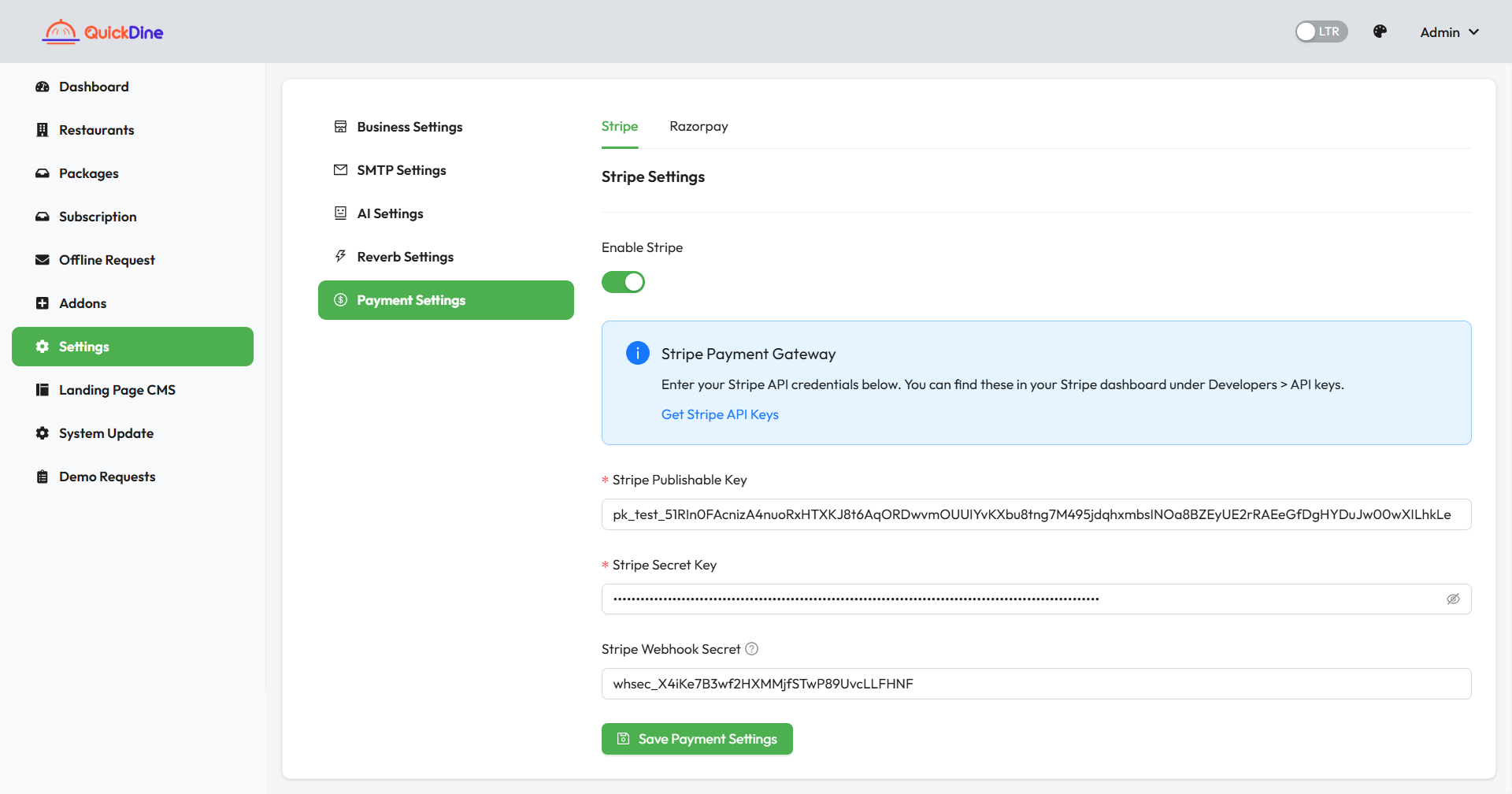Image resolution: width=1512 pixels, height=794 pixels.
Task: Focus the Stripe Webhook Secret field
Action: pyautogui.click(x=1036, y=684)
